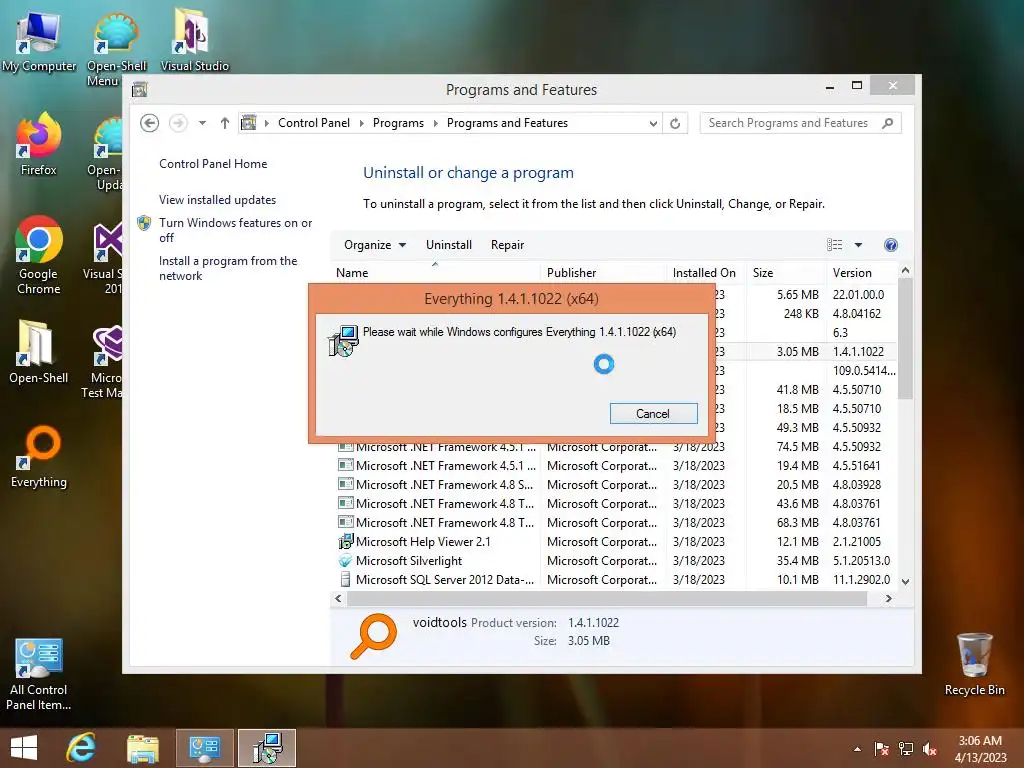Cancel the Everything configuration dialog

click(x=654, y=413)
